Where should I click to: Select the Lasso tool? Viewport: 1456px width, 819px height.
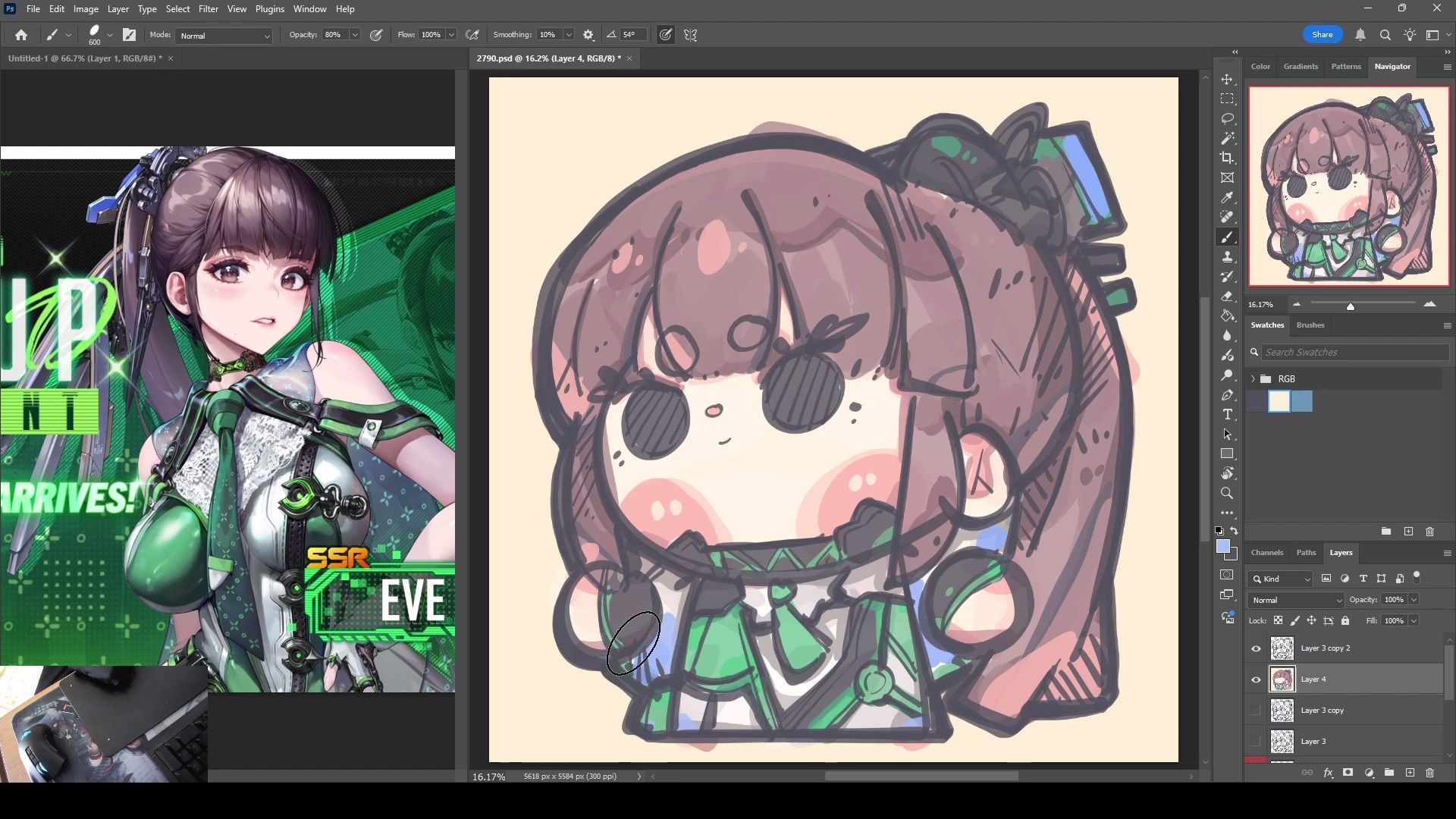(1227, 119)
